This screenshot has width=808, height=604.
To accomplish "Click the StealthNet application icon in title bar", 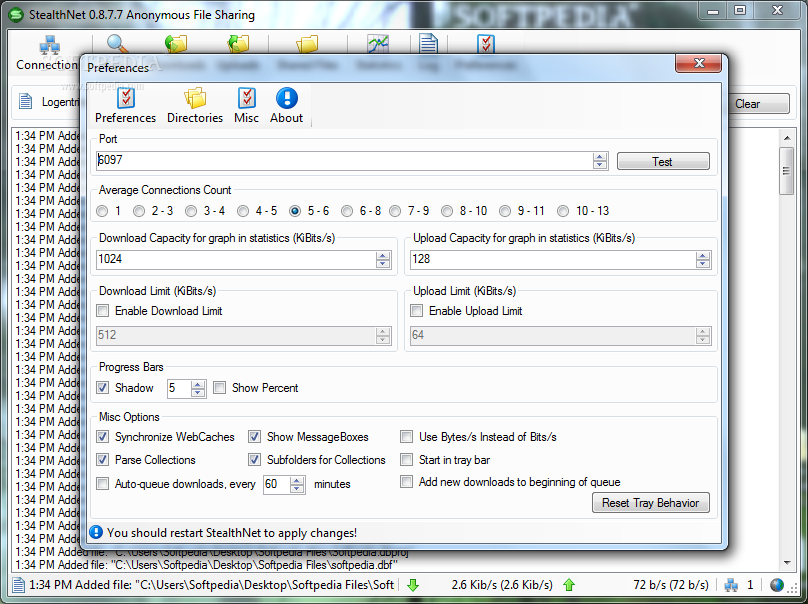I will coord(16,14).
